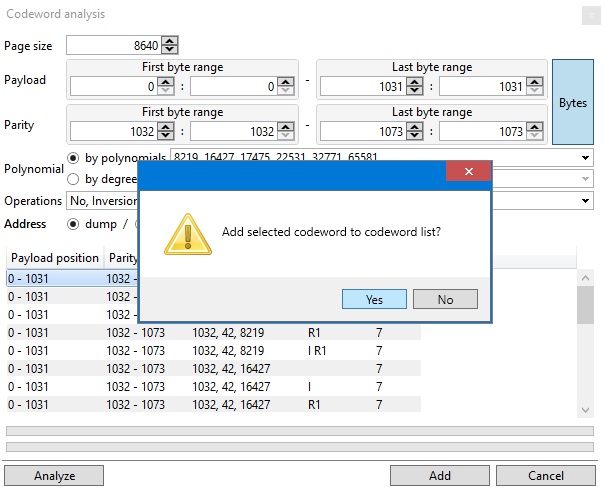Increase Page size with up arrow

(x=170, y=41)
